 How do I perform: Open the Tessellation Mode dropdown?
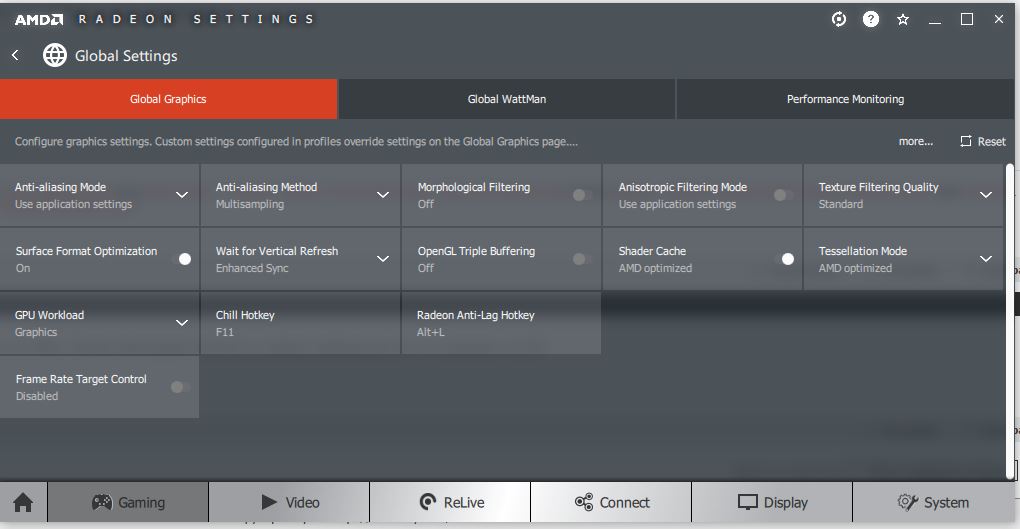pos(985,259)
